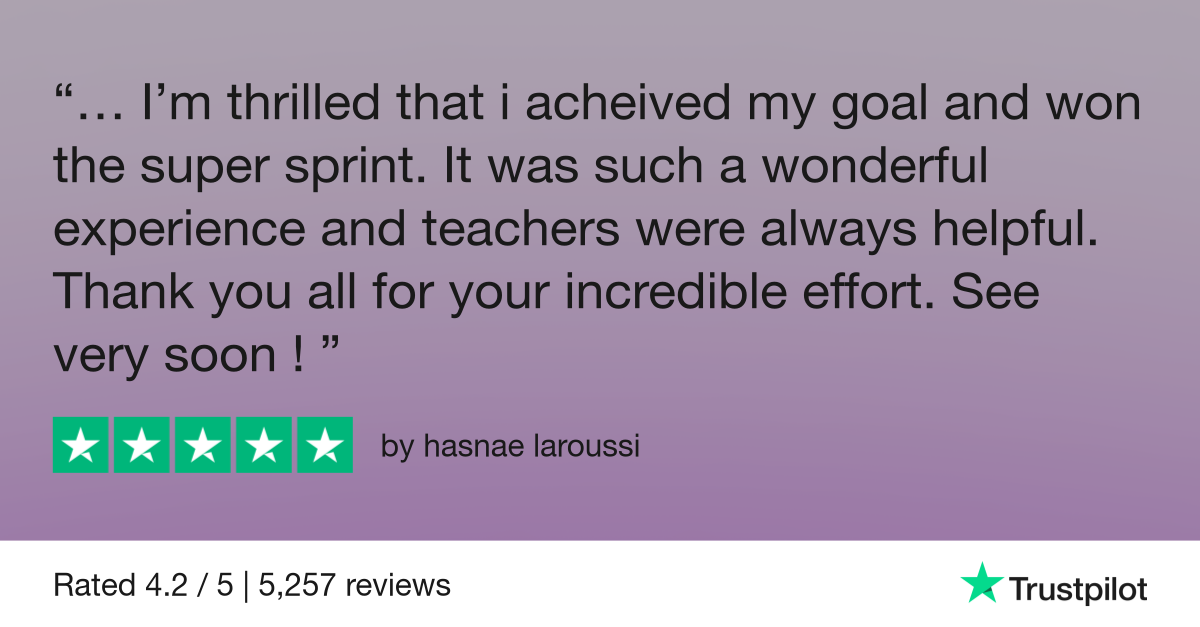Click the fourth green rating star

[x=264, y=445]
